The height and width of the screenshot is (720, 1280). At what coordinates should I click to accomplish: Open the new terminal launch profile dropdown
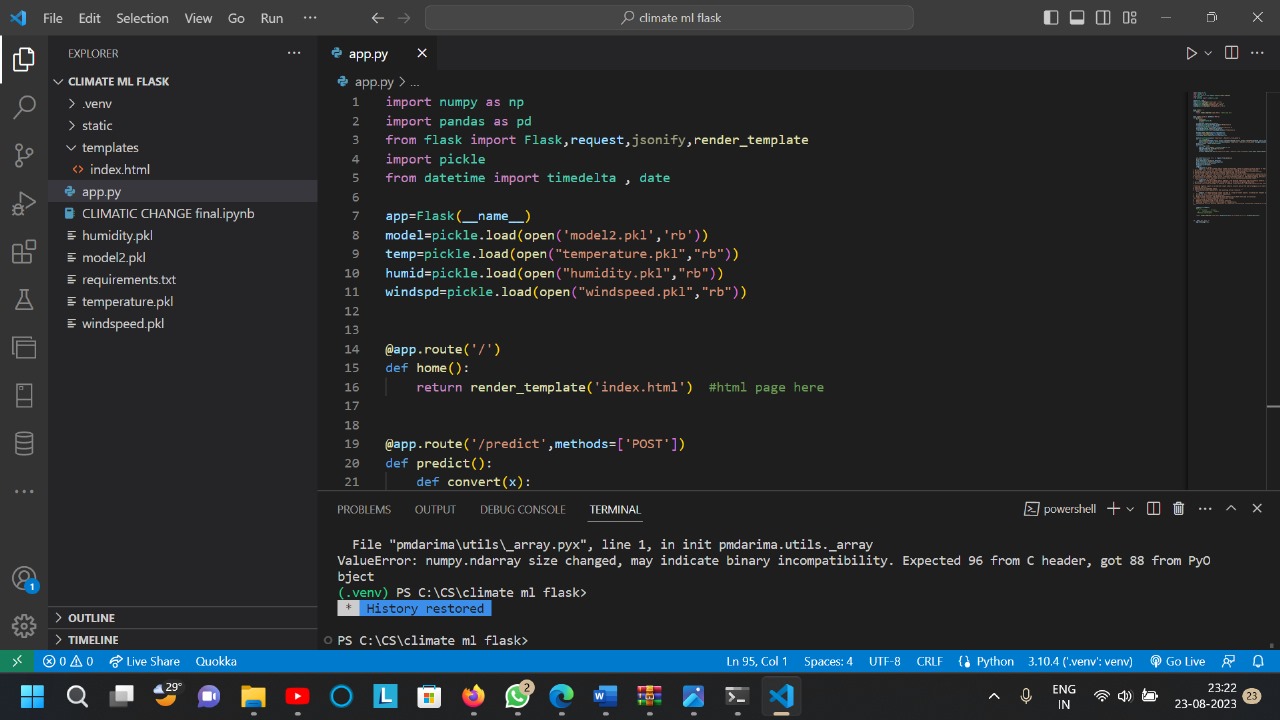[1131, 509]
